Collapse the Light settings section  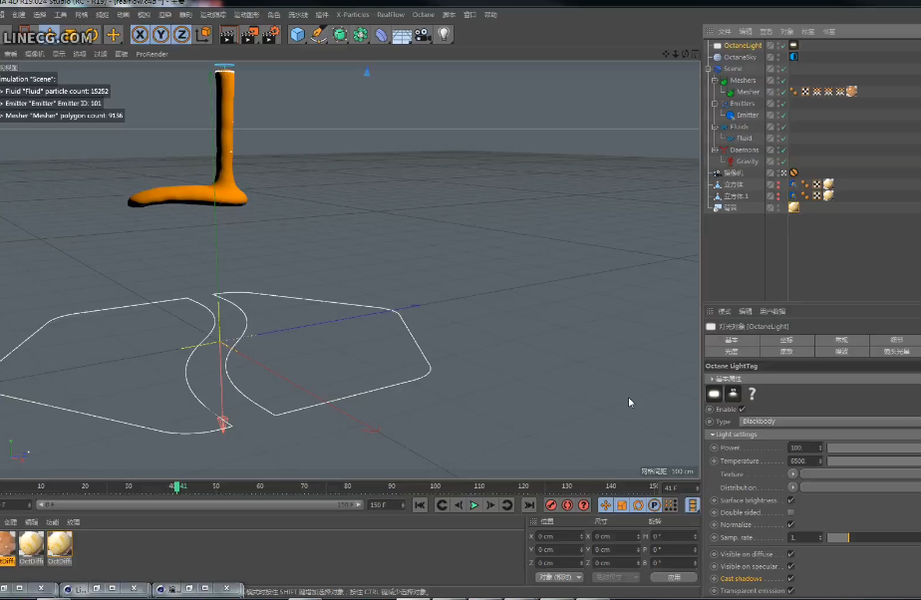coord(712,434)
